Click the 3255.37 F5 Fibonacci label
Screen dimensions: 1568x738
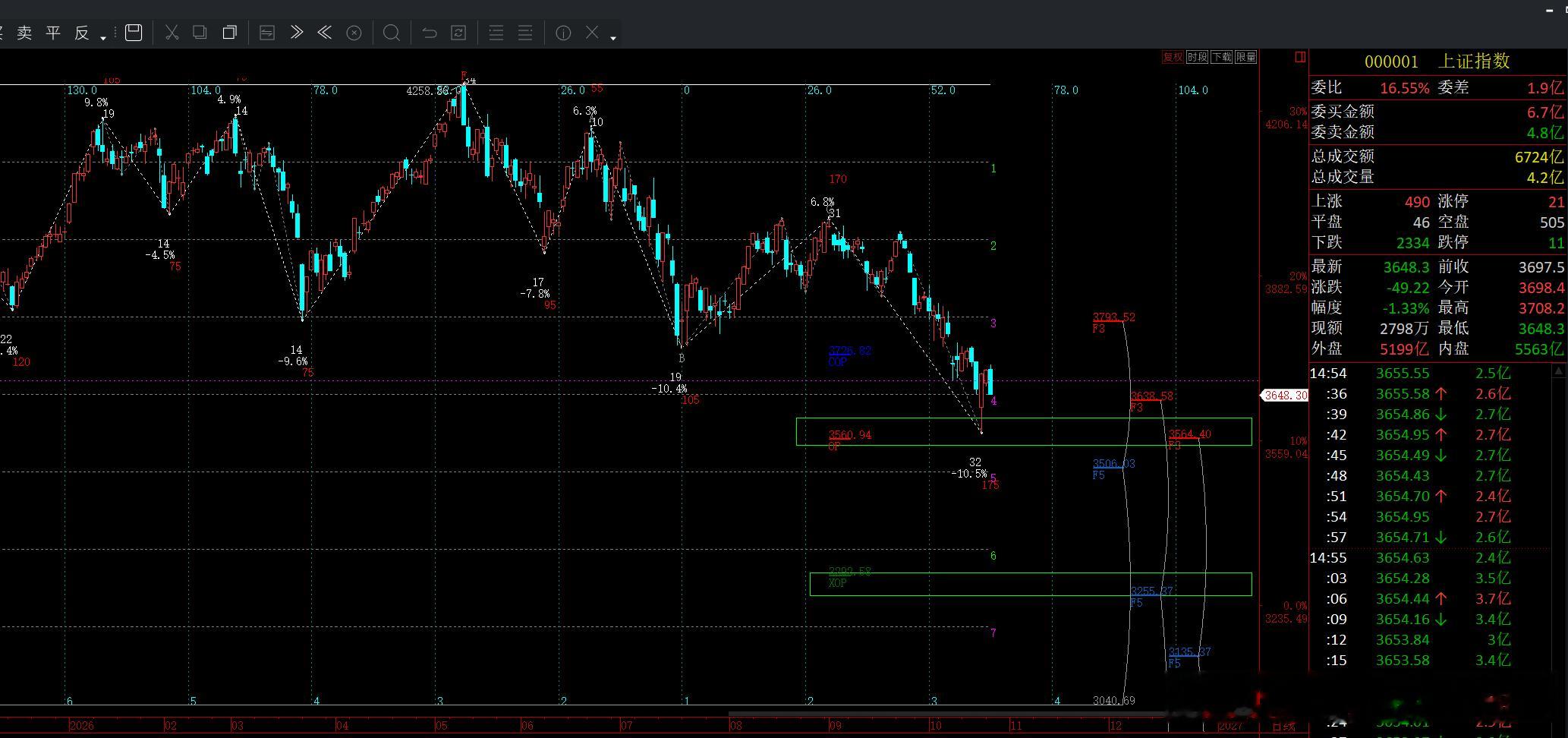point(1152,591)
